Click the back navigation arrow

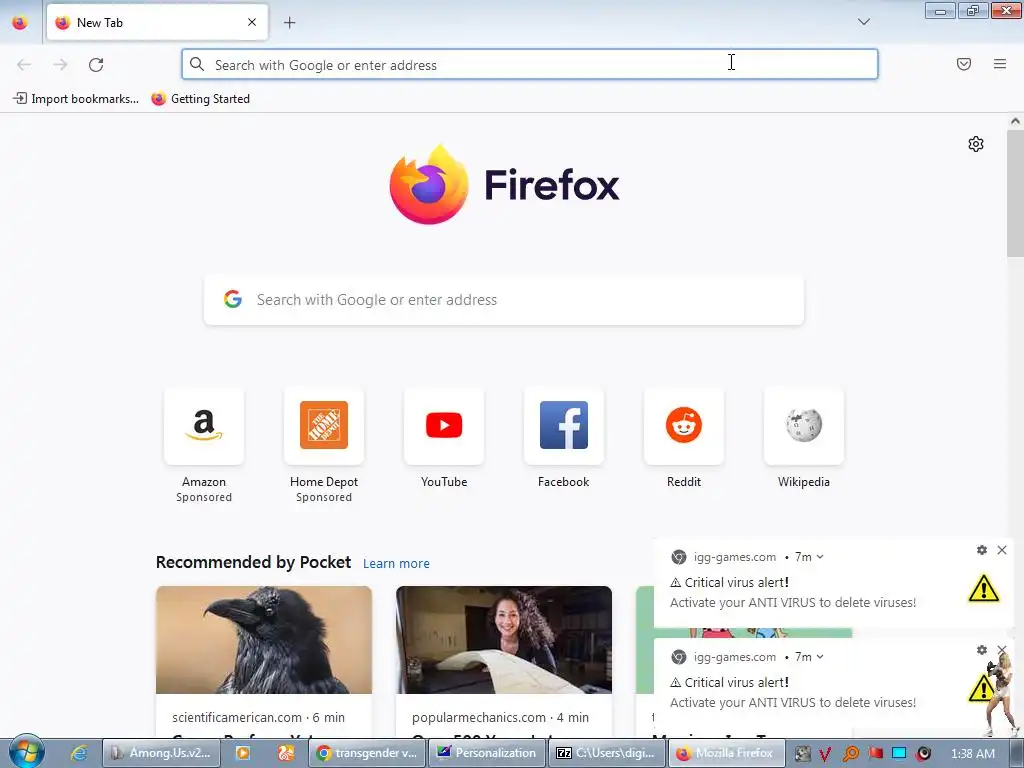(24, 65)
